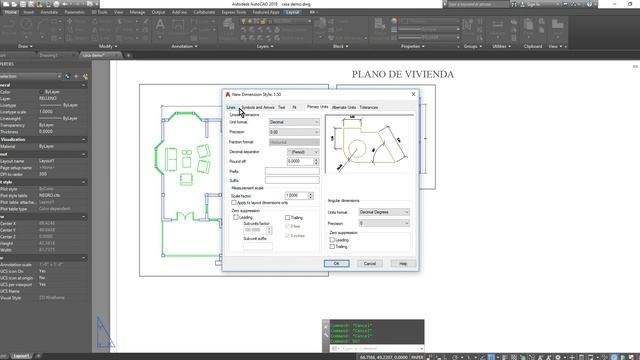The image size is (640, 360).
Task: Click the Round off stepper arrows
Action: point(316,162)
